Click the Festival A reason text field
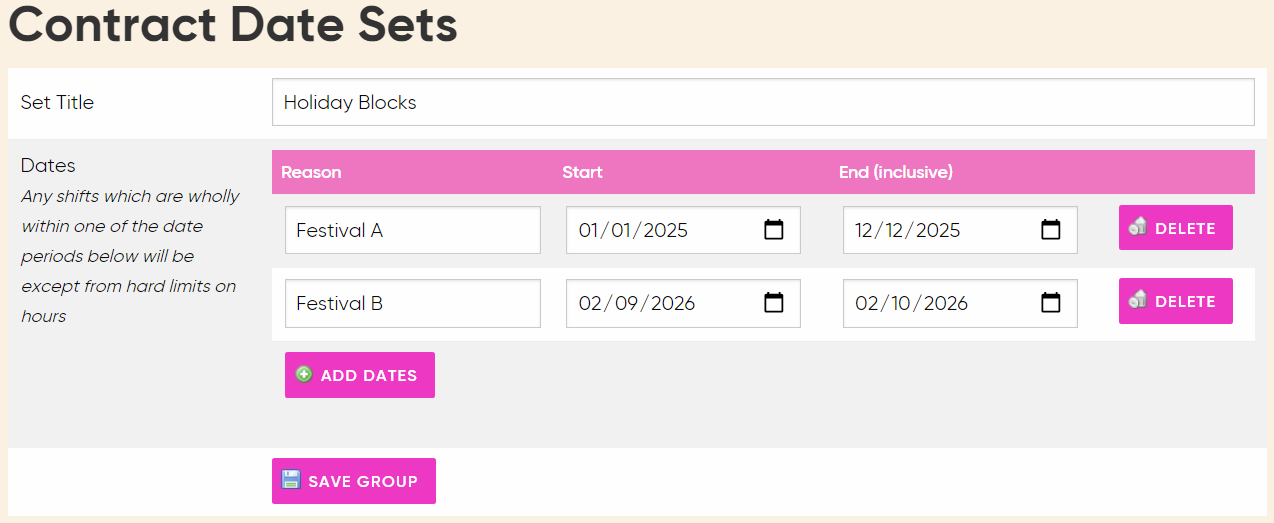 point(412,230)
